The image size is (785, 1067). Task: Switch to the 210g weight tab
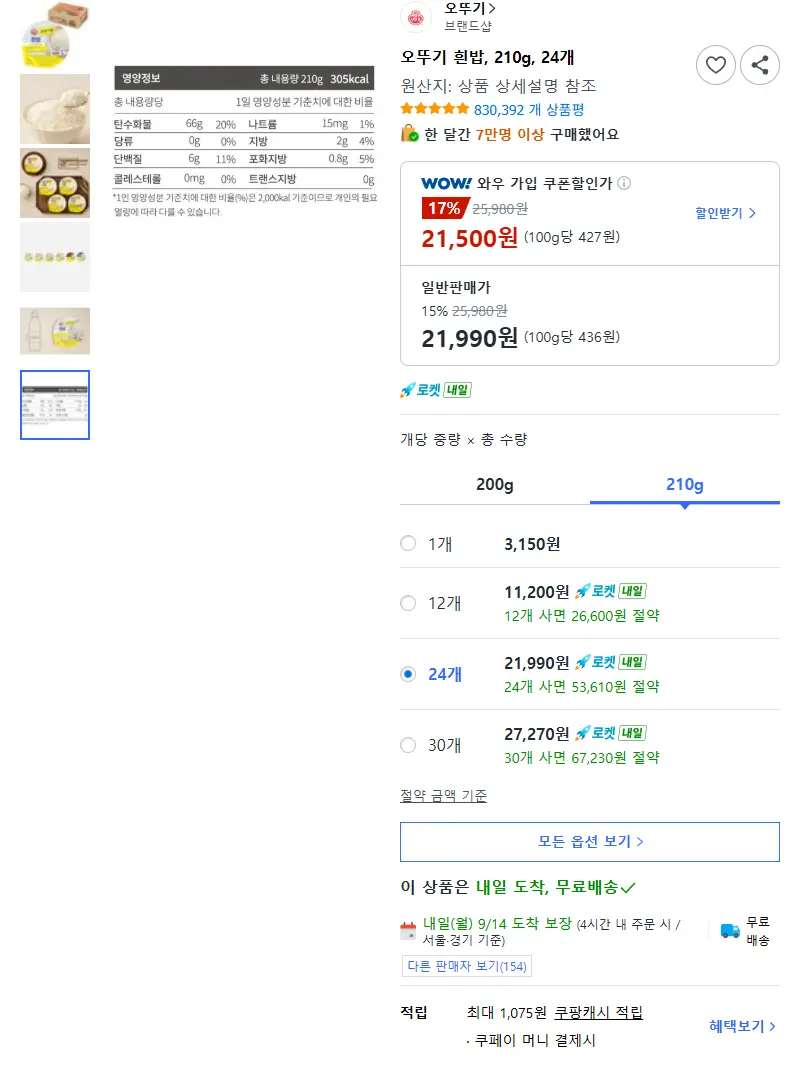click(684, 485)
